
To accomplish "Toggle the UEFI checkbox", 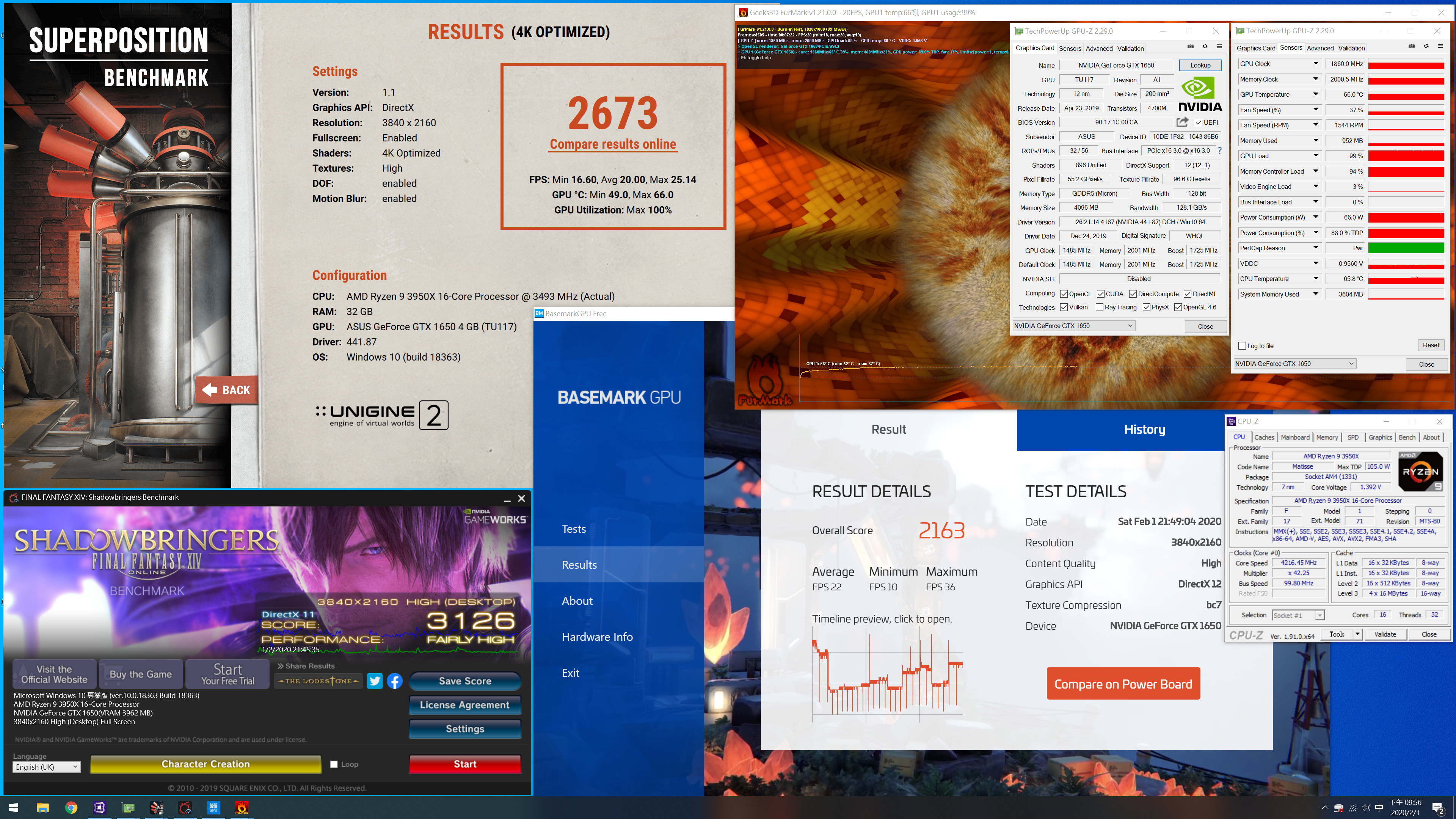I will 1198,122.
